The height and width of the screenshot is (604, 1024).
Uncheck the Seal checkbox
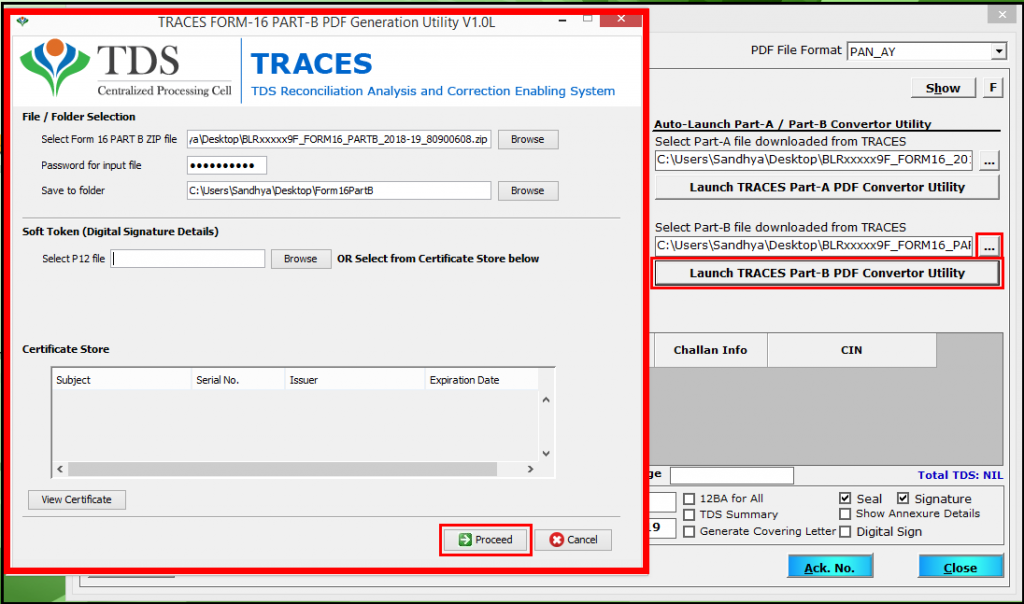pyautogui.click(x=845, y=498)
